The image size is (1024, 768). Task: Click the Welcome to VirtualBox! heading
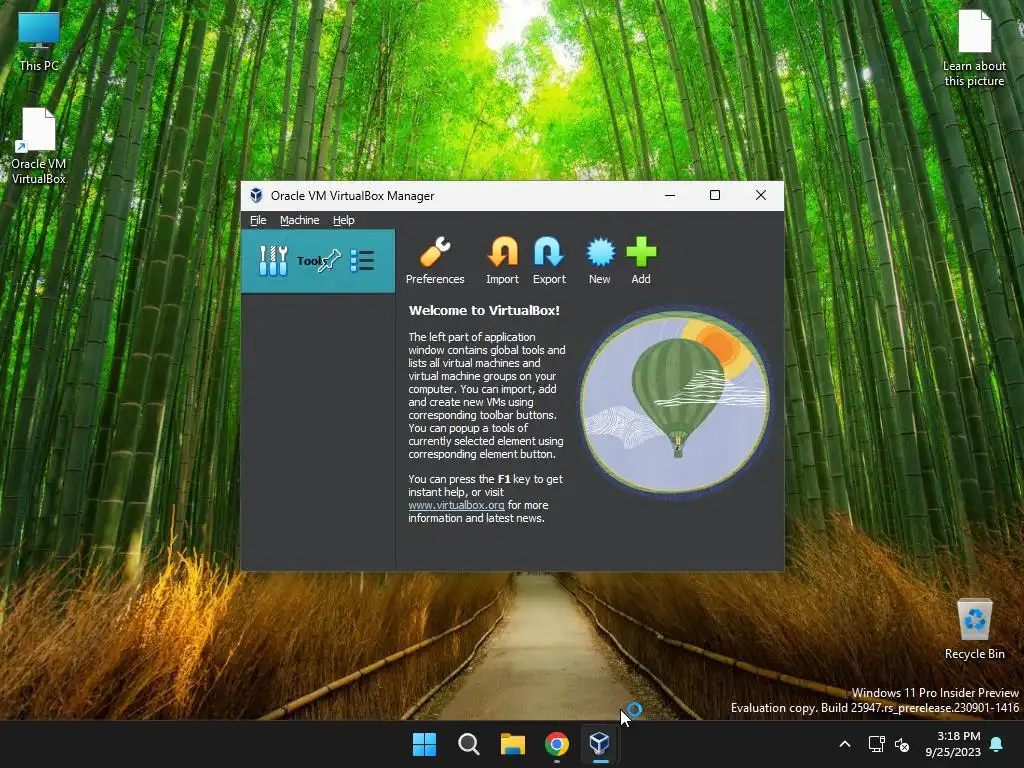click(484, 310)
